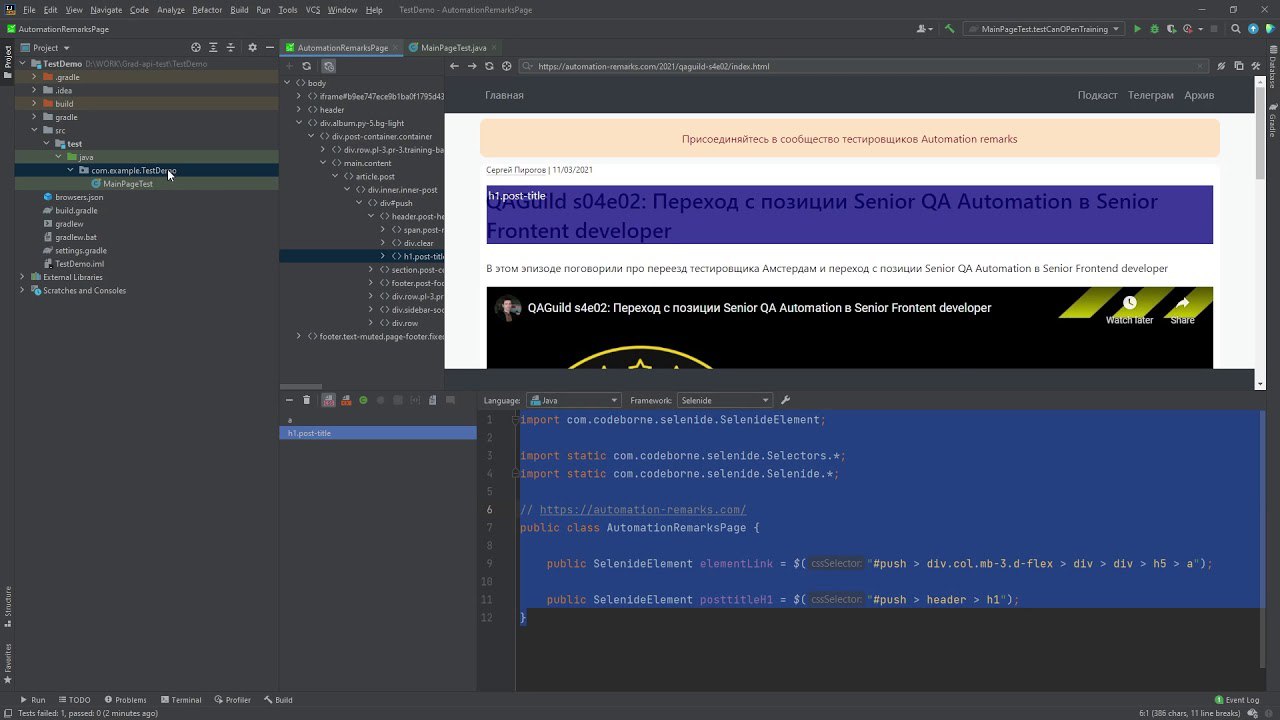Remove element with minus icon in elements list

[x=289, y=400]
